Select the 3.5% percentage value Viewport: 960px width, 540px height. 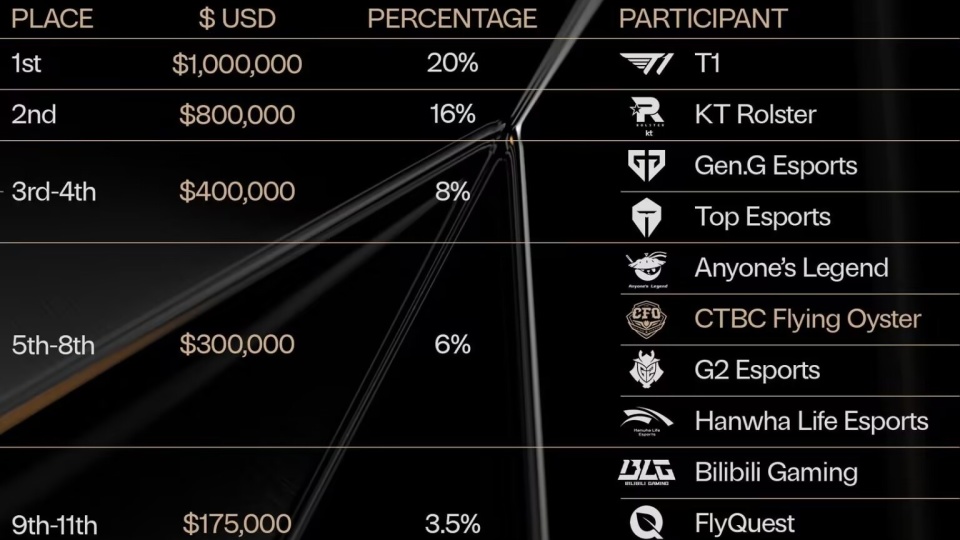452,523
